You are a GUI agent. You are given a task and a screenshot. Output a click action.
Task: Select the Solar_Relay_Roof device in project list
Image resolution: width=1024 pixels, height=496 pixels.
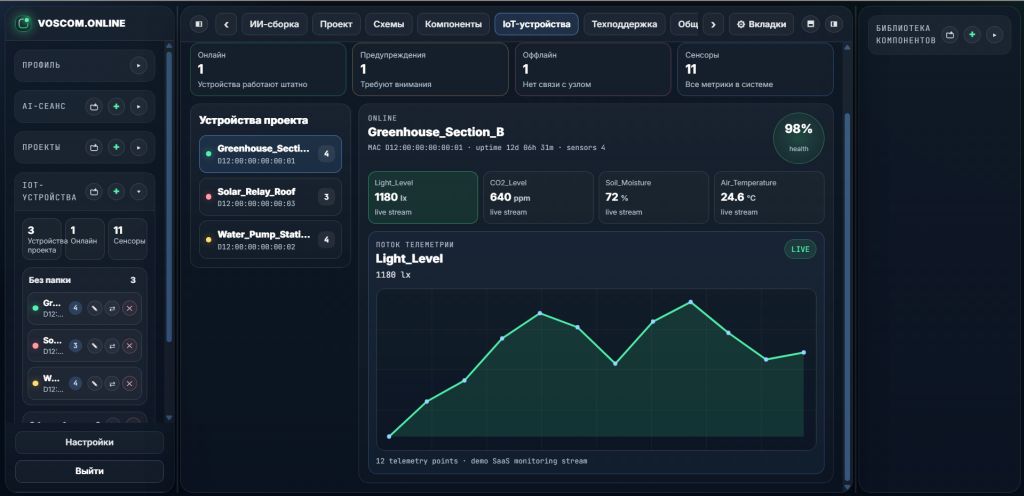[270, 197]
